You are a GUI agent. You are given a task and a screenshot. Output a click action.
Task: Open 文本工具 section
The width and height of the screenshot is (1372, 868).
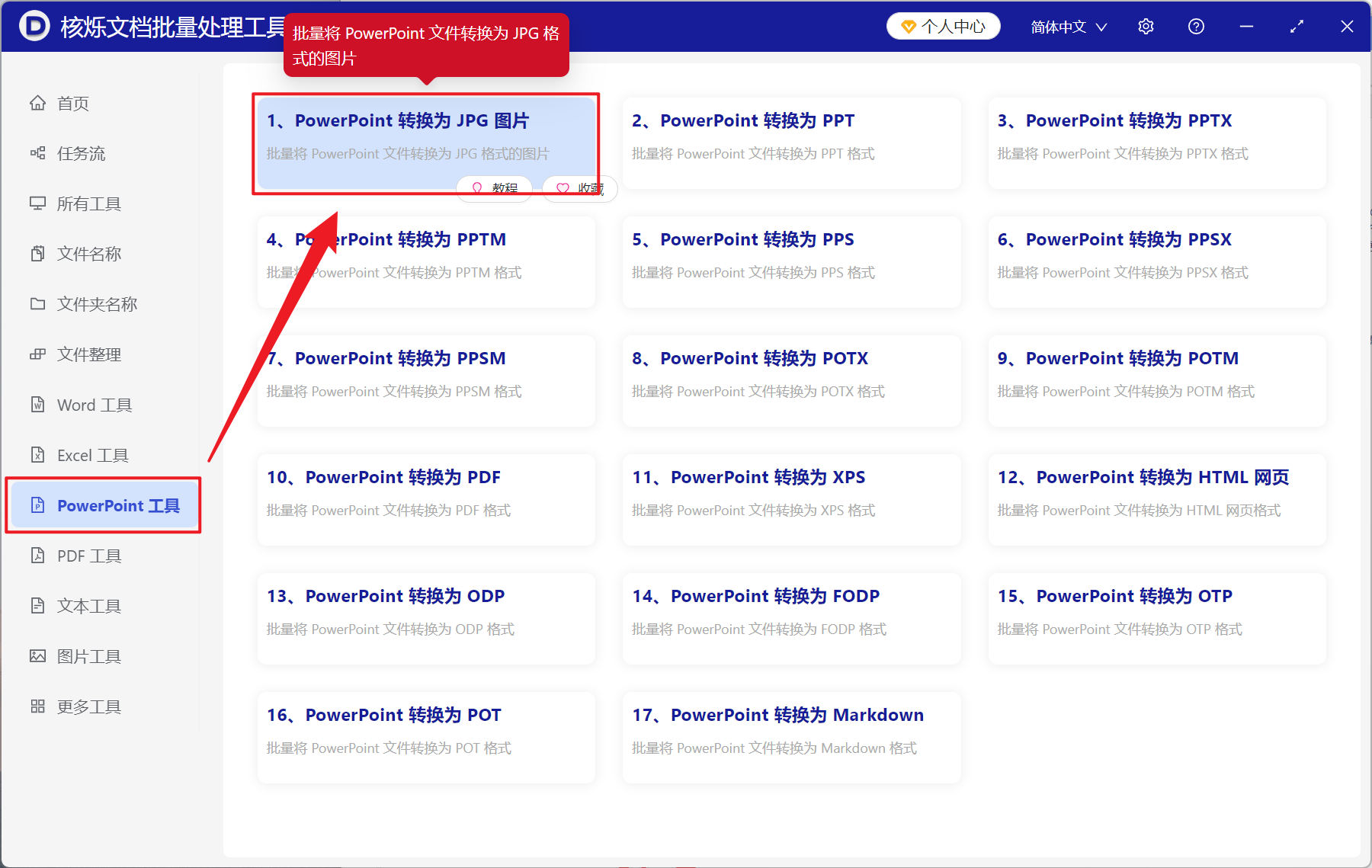(x=103, y=606)
